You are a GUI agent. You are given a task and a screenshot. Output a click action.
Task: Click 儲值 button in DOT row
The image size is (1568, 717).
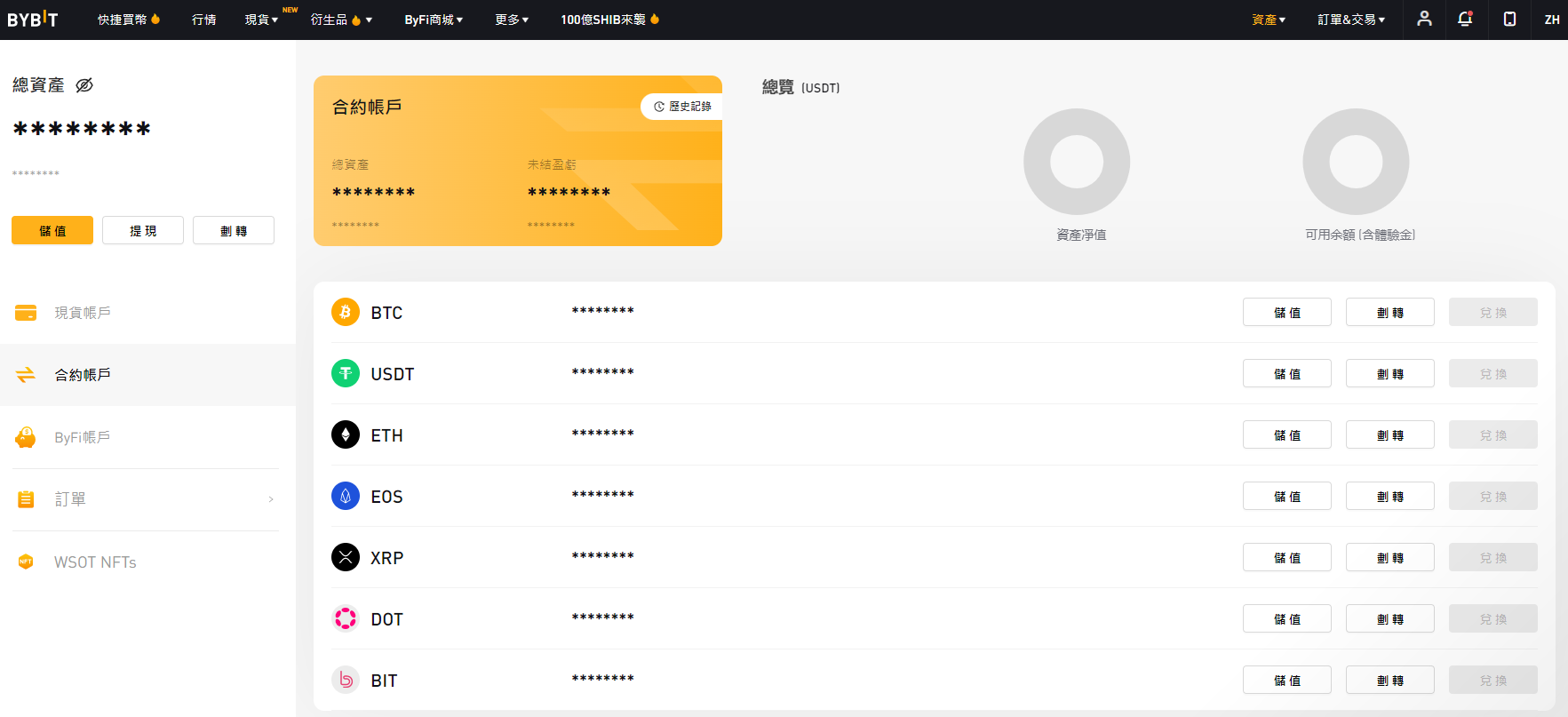(x=1287, y=618)
